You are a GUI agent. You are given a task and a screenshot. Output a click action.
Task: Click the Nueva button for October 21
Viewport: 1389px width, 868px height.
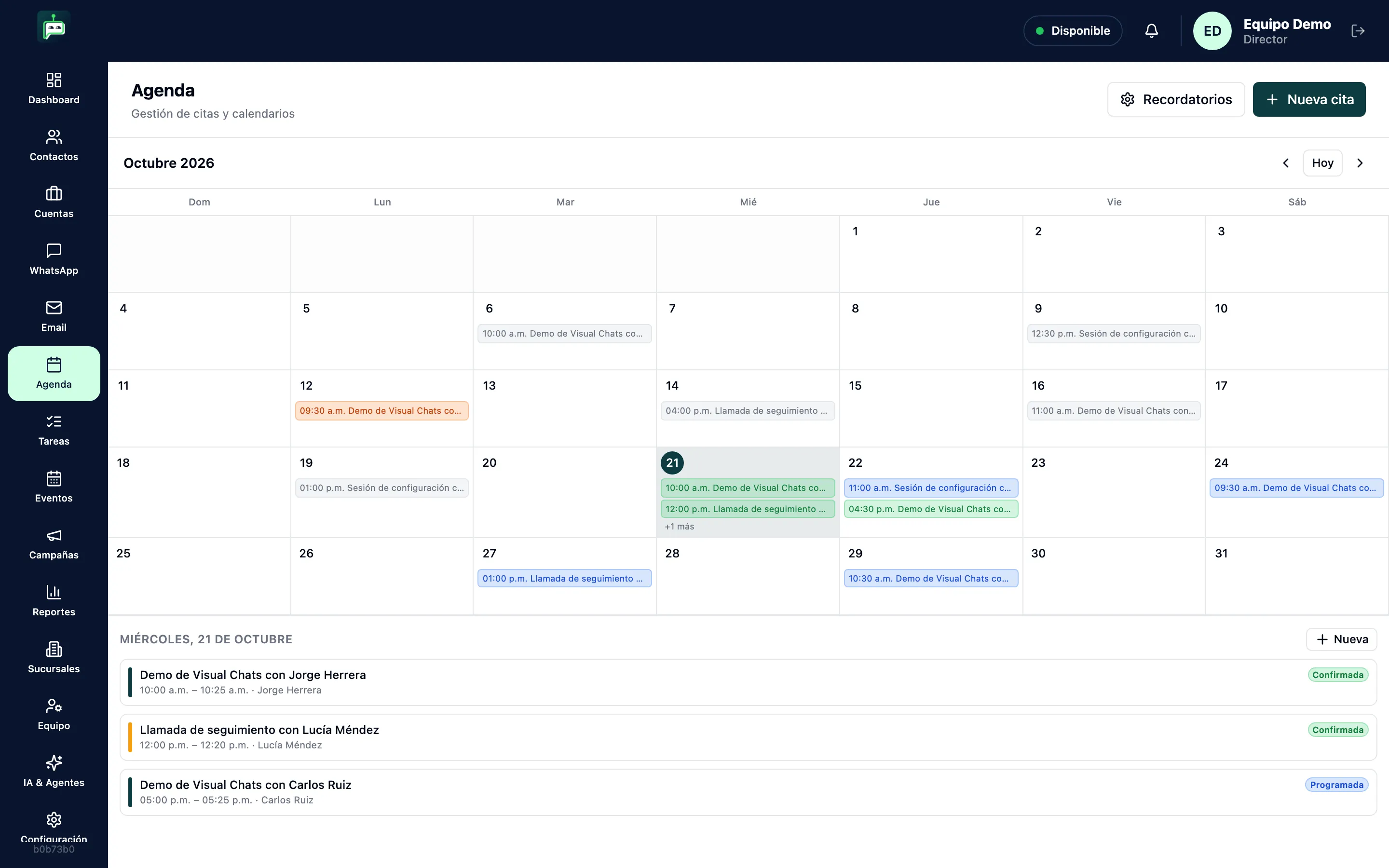tap(1341, 639)
